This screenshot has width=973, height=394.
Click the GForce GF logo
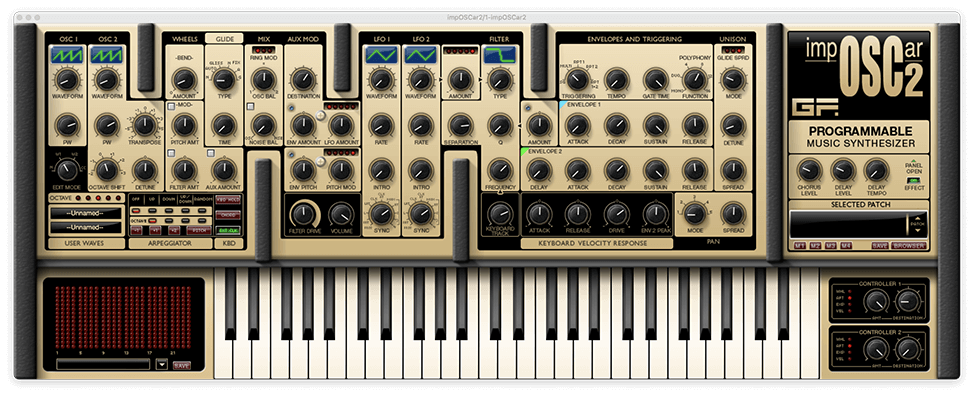[x=815, y=107]
